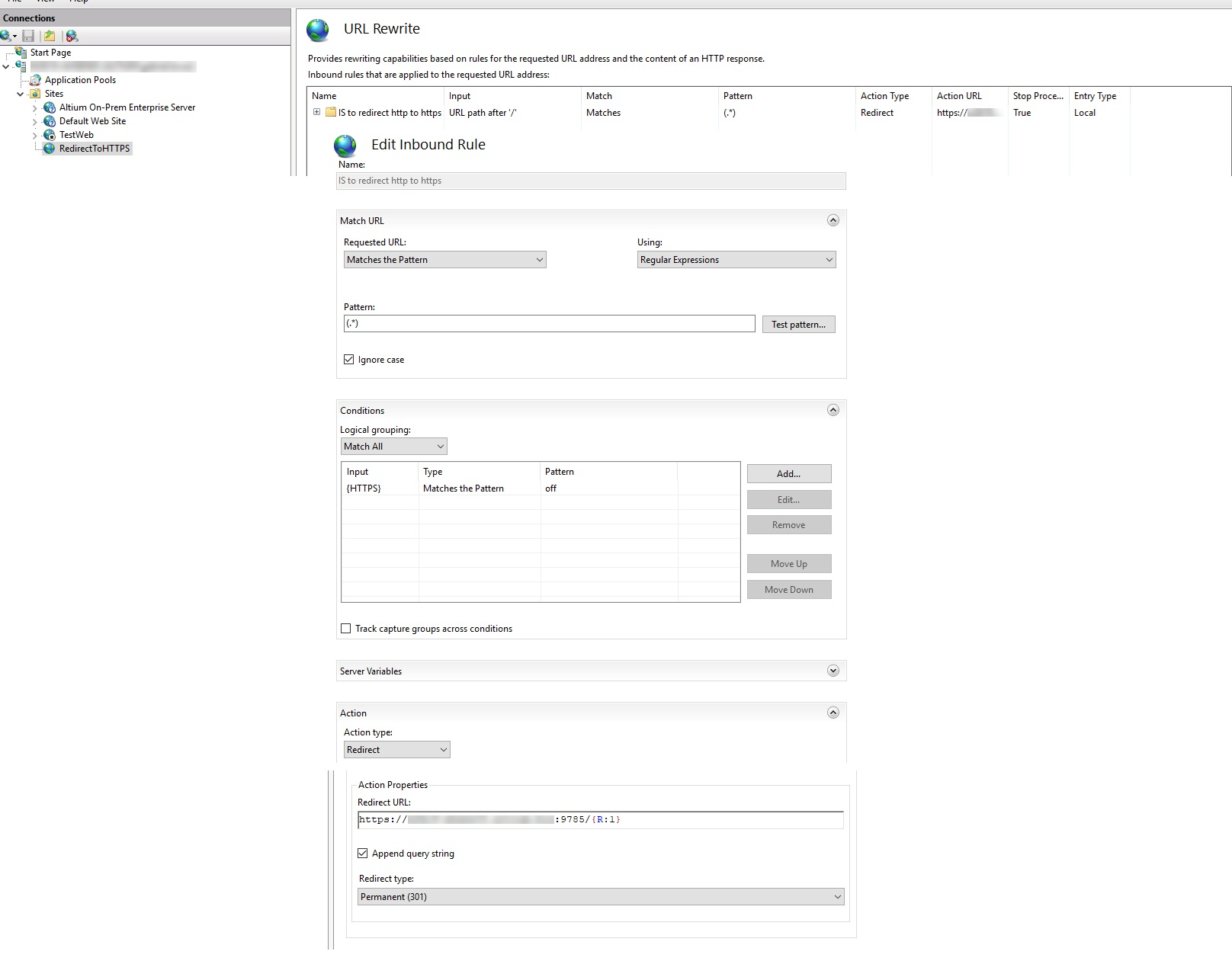Click the Default Web Site globe icon
This screenshot has width=1232, height=961.
tap(50, 121)
